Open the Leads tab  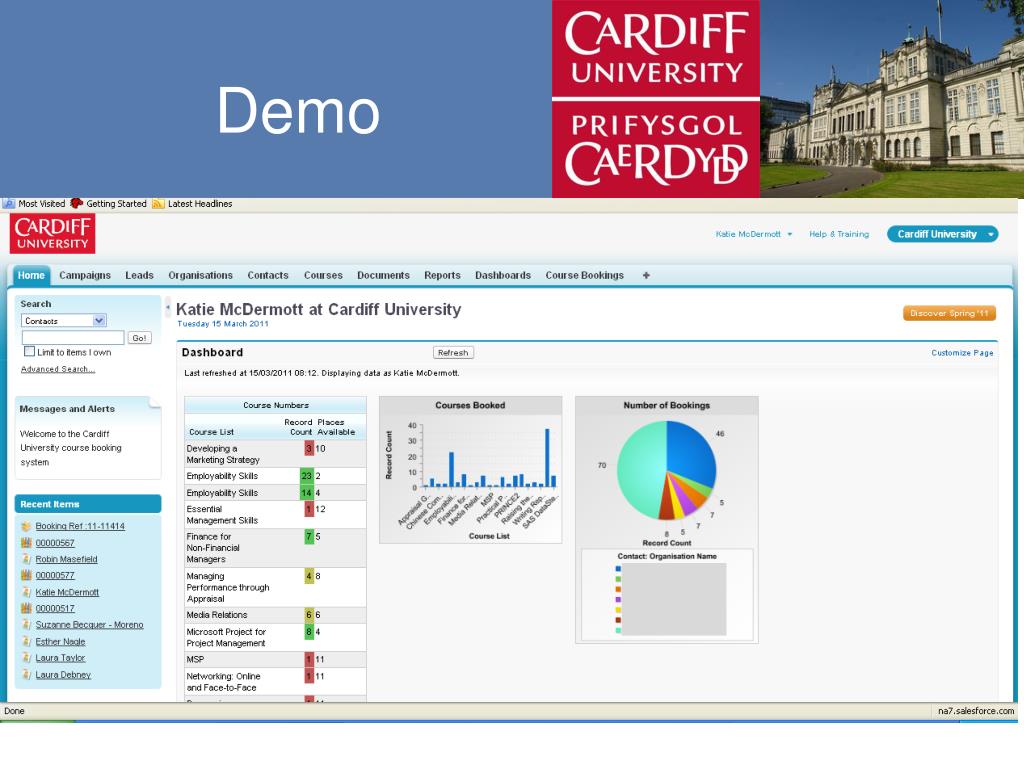(x=139, y=275)
